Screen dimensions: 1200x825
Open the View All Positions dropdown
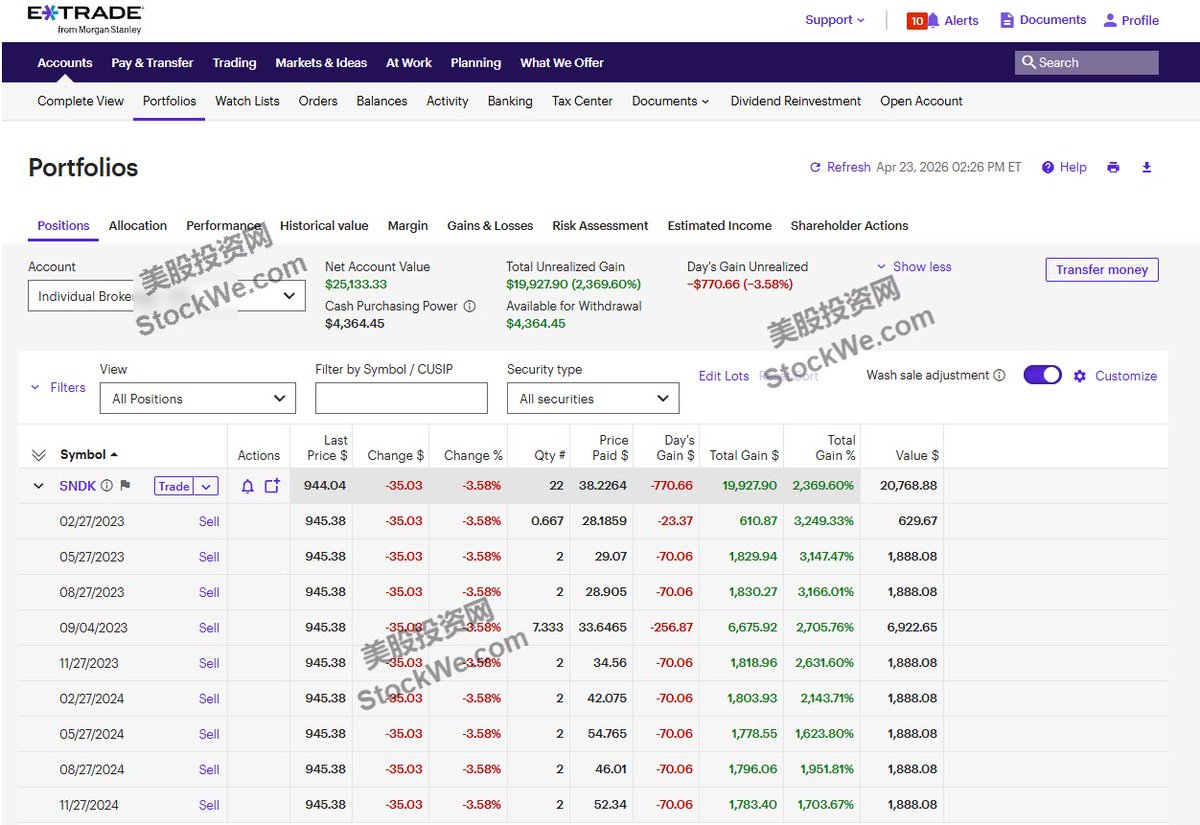[198, 398]
